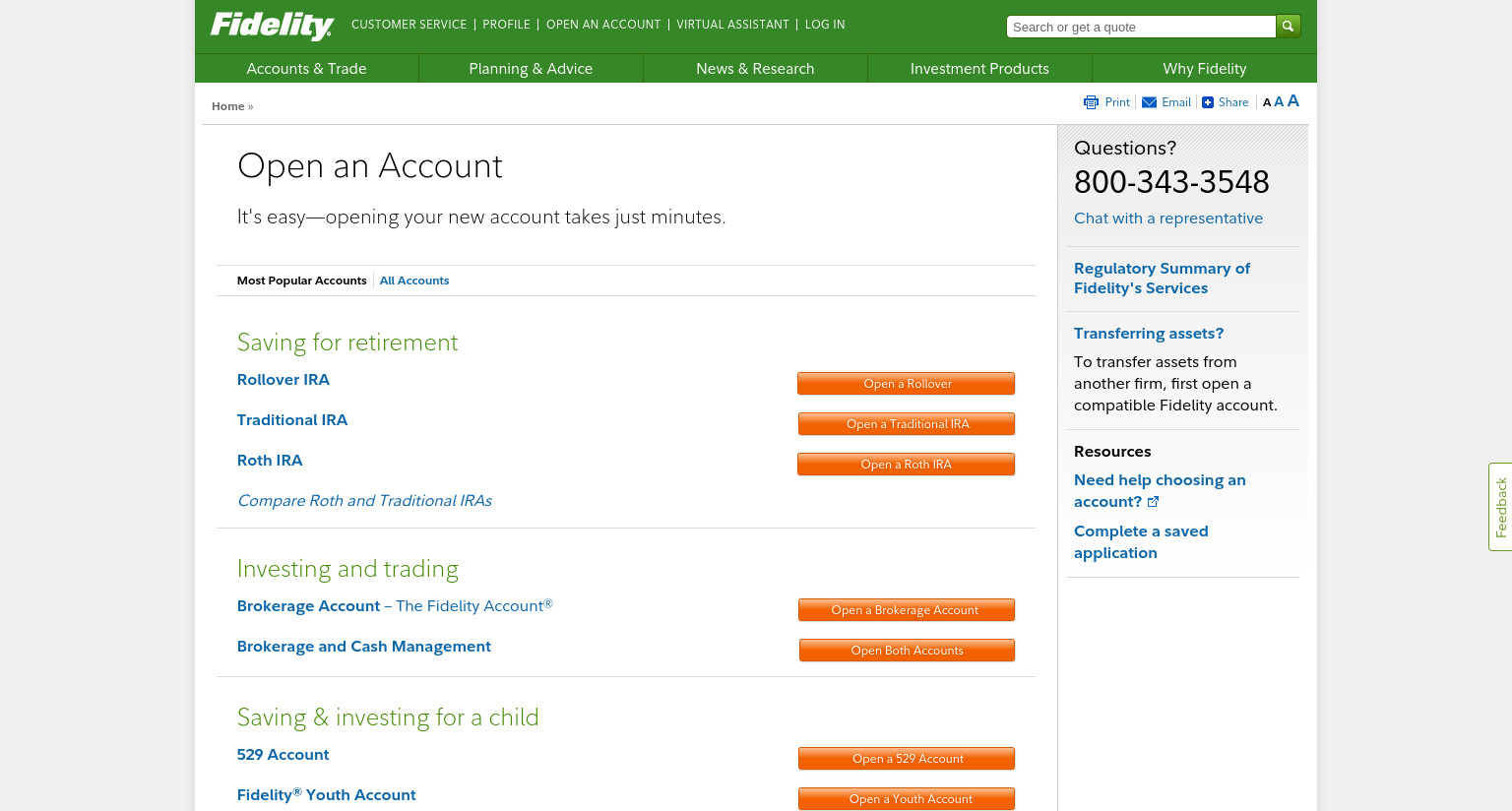The image size is (1512, 811).
Task: Click Open Both Accounts button
Action: coord(907,651)
